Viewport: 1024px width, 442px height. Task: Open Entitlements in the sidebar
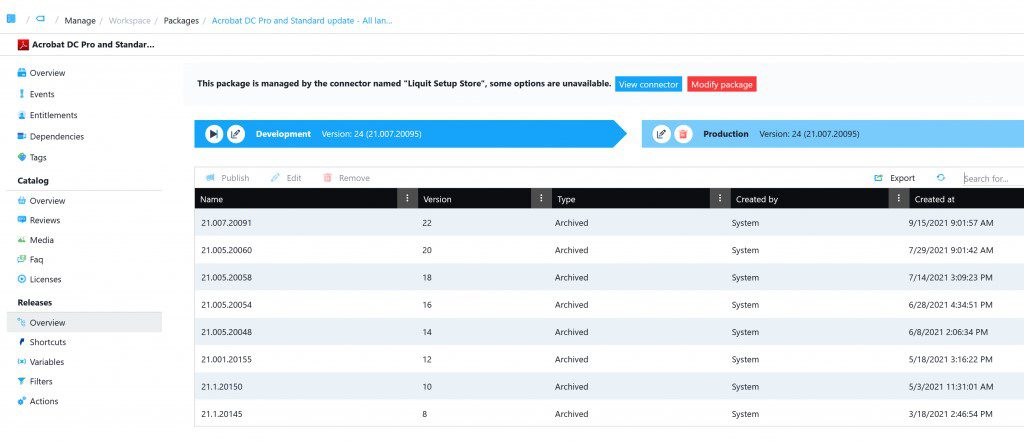[53, 115]
